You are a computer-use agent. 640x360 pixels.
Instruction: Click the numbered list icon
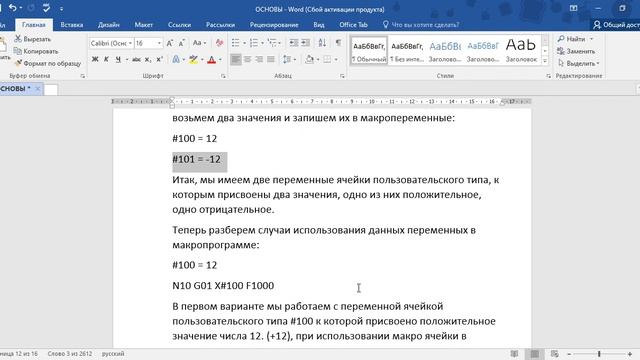(253, 43)
